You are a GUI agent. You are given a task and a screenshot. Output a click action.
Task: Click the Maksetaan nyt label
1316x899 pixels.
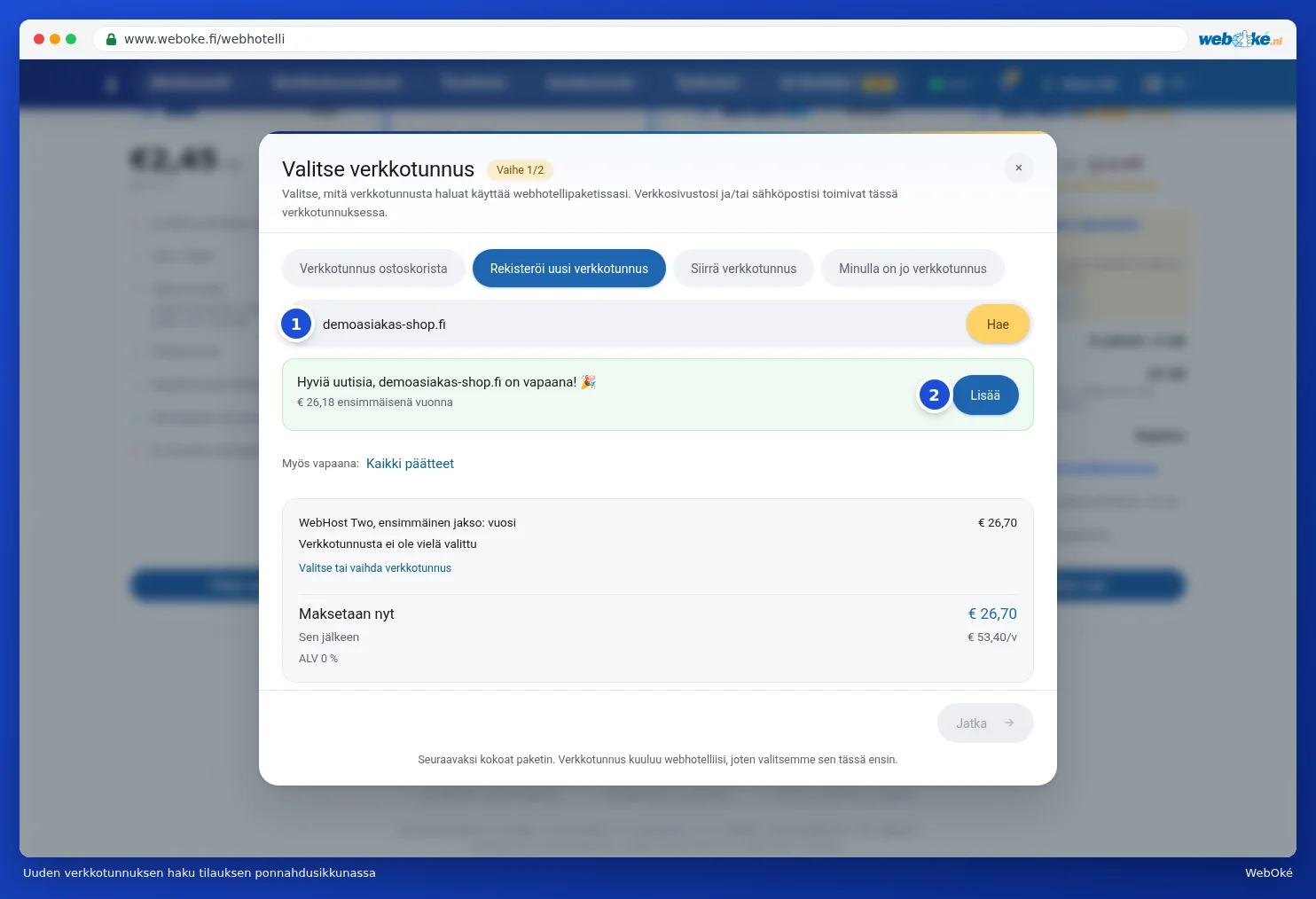point(347,614)
